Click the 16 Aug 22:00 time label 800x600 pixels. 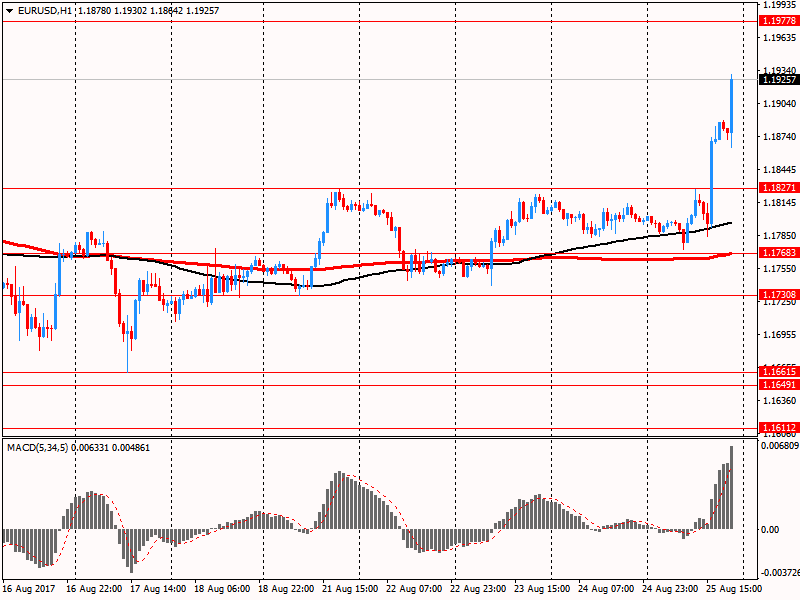[x=94, y=589]
